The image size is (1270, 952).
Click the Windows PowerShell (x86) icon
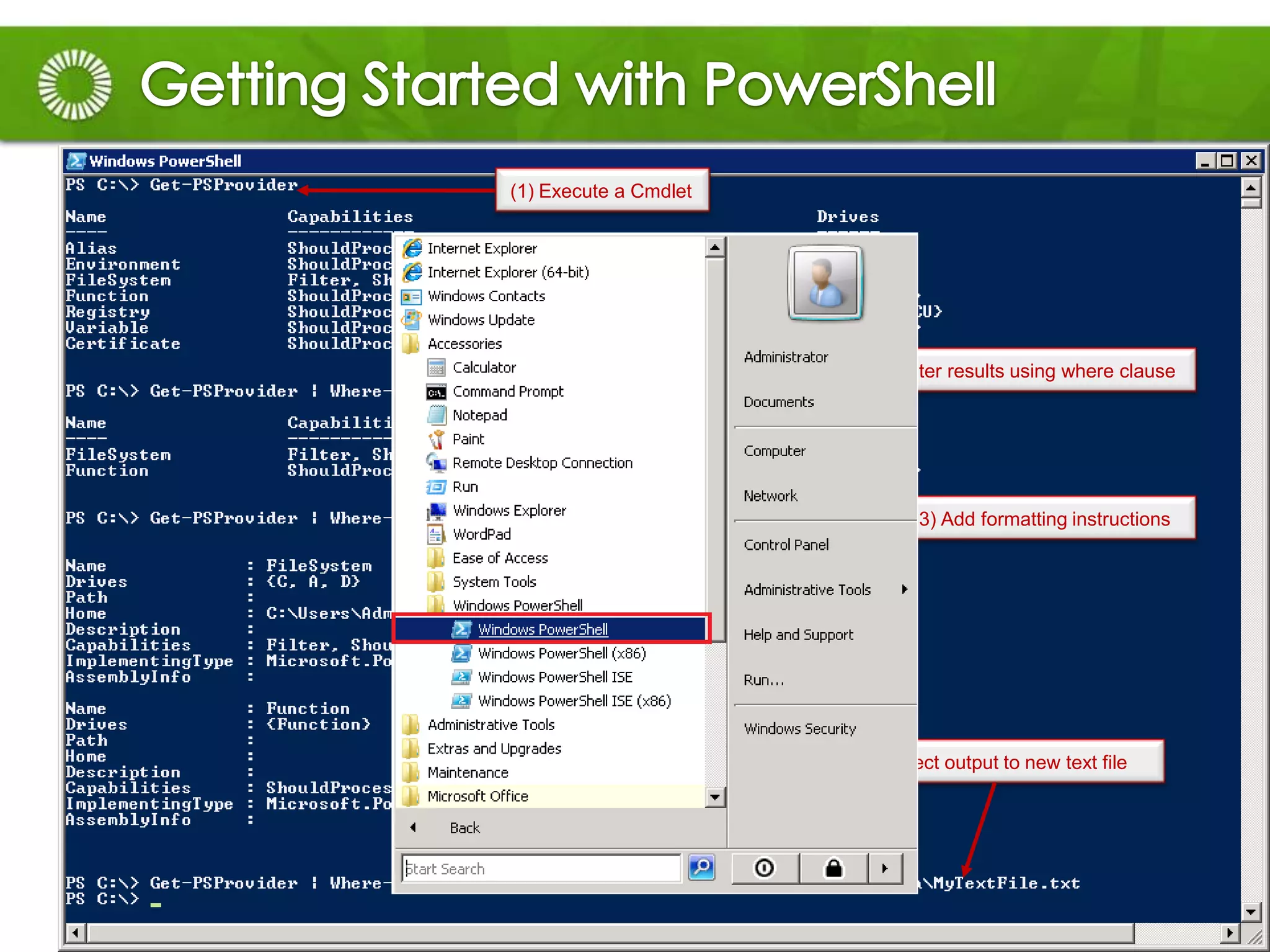point(462,653)
